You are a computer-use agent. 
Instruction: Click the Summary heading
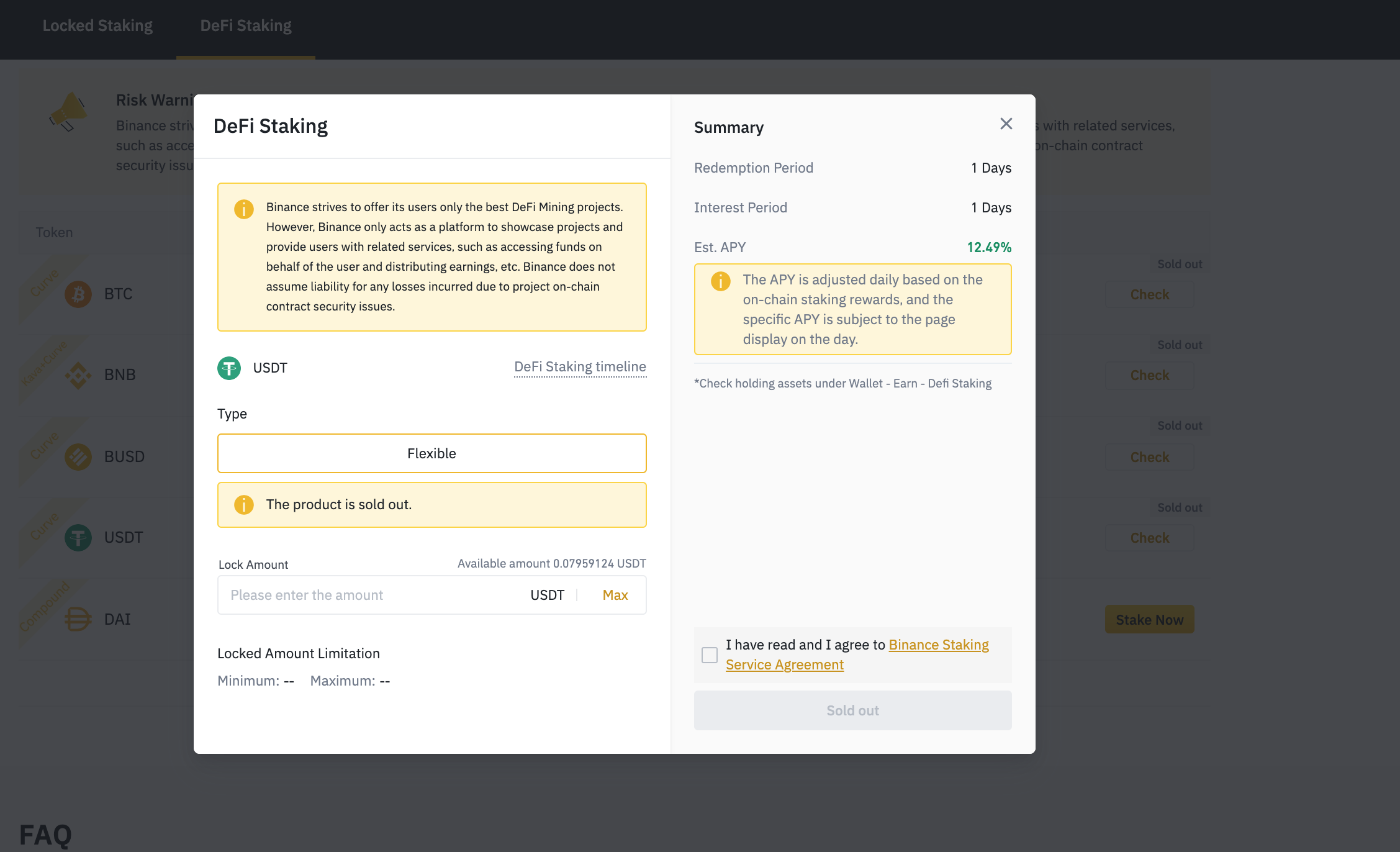point(729,127)
